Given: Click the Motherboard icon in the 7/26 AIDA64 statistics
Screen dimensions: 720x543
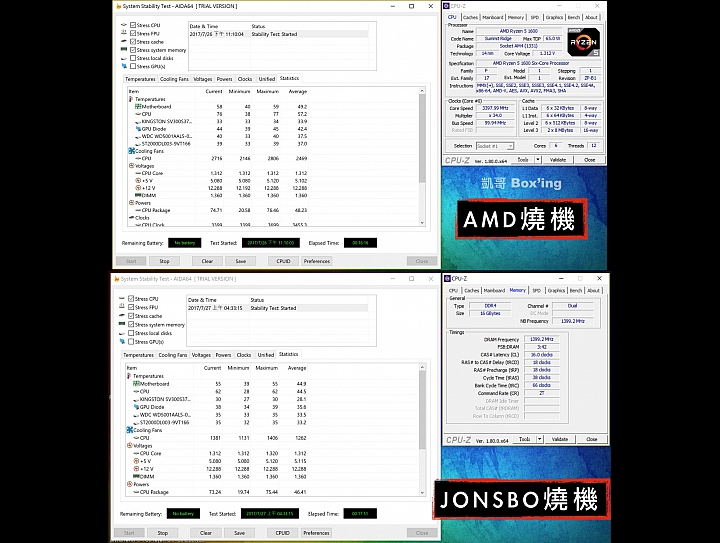Looking at the screenshot, I should click(138, 106).
